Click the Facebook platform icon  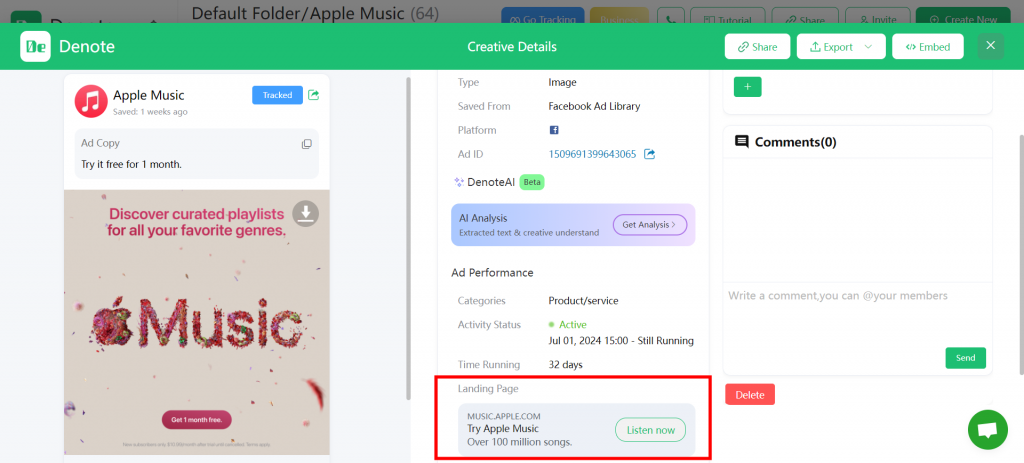(x=554, y=130)
